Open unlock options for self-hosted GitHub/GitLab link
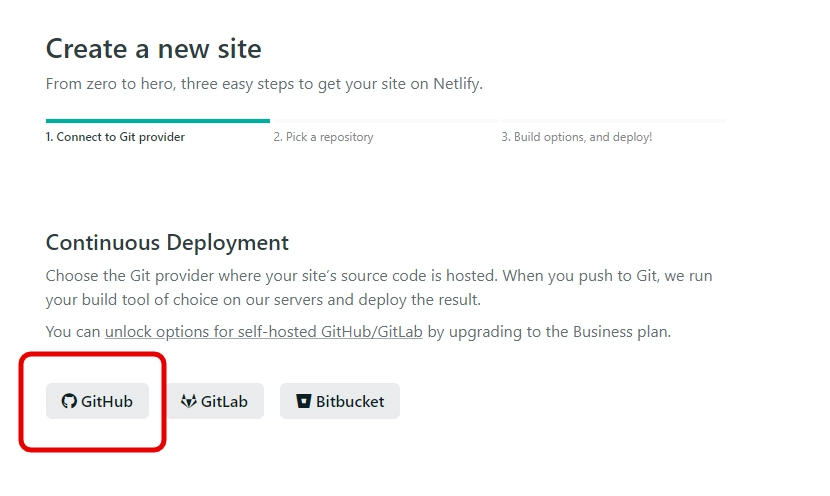830x496 pixels. 264,332
